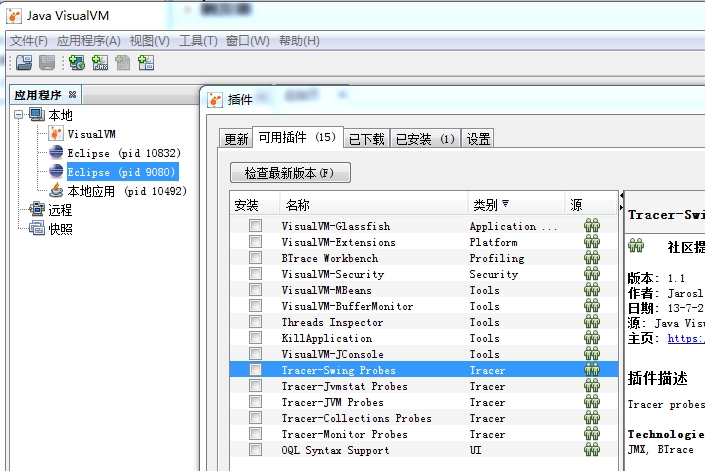The image size is (705, 471).
Task: Enable VisualVM-Security install checkbox
Action: (x=255, y=274)
